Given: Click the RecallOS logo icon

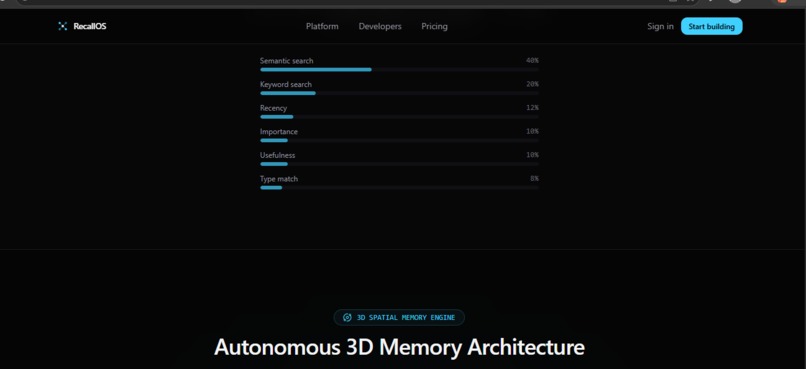Looking at the screenshot, I should coord(63,26).
